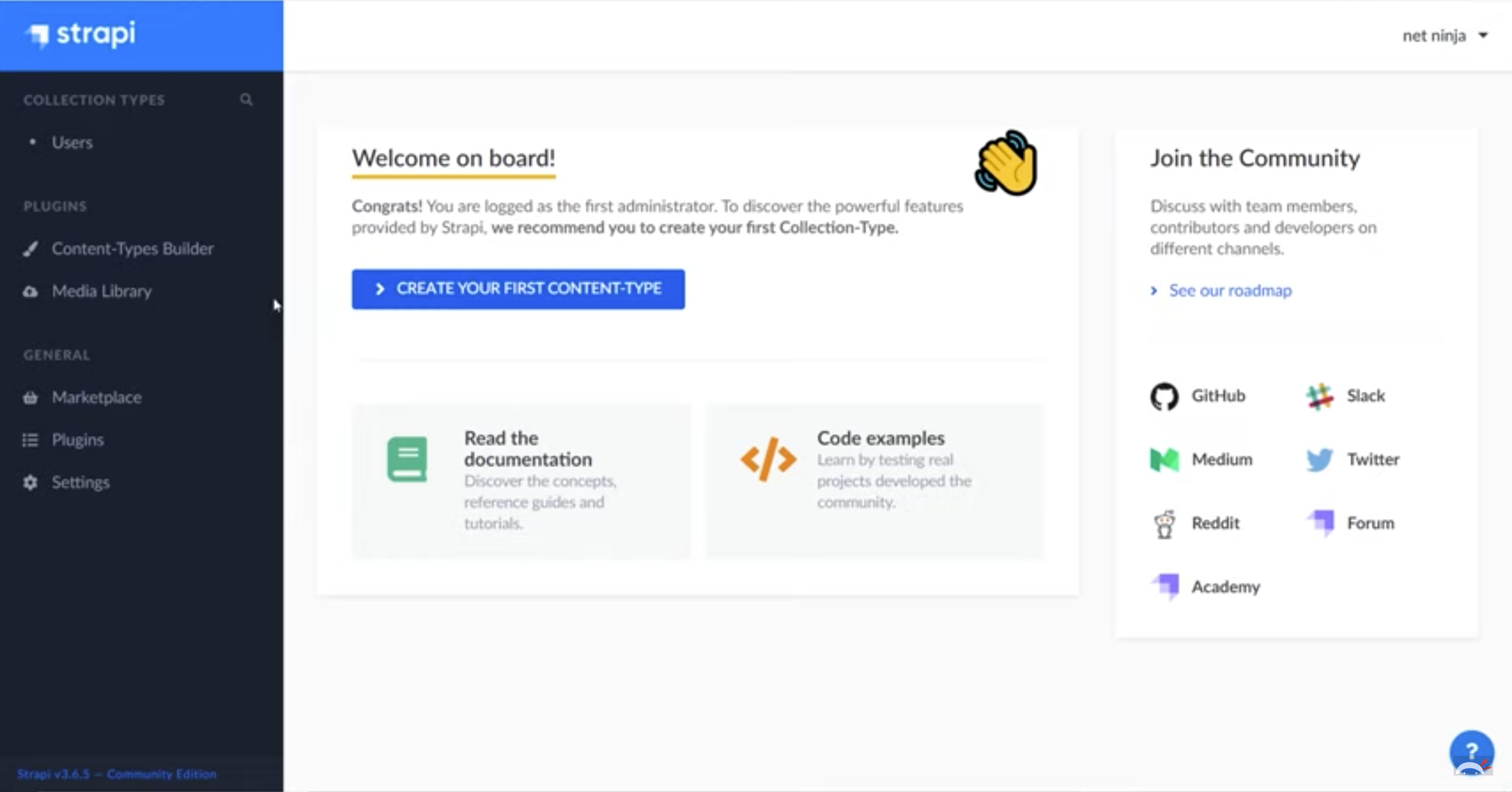Image resolution: width=1512 pixels, height=792 pixels.
Task: Select Users collection type
Action: point(72,142)
